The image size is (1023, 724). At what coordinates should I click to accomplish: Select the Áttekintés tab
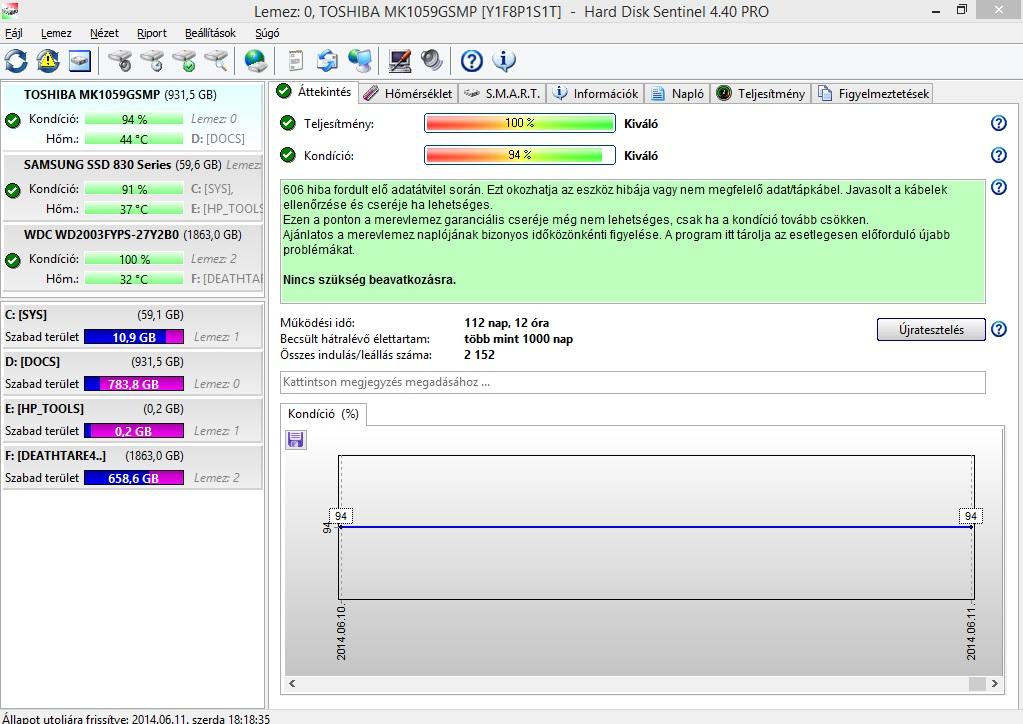tap(314, 92)
